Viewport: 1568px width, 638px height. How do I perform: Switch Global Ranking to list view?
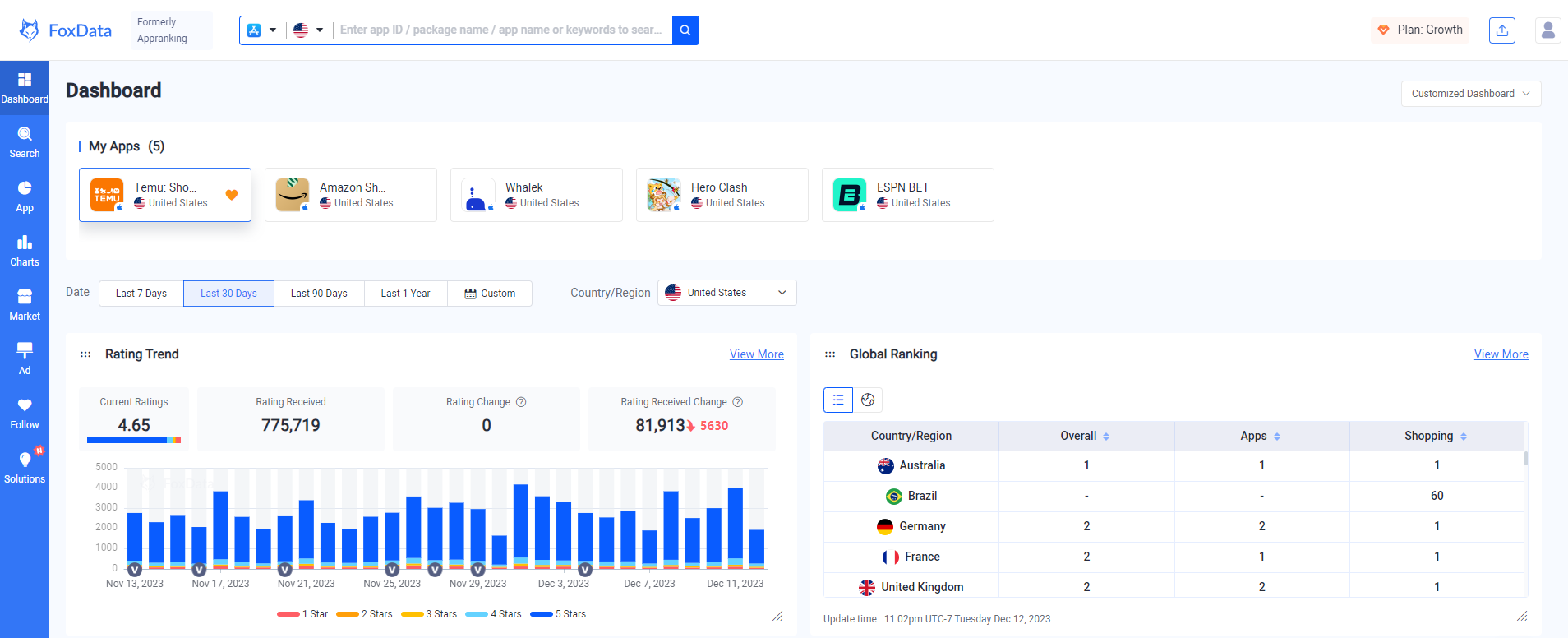tap(838, 400)
